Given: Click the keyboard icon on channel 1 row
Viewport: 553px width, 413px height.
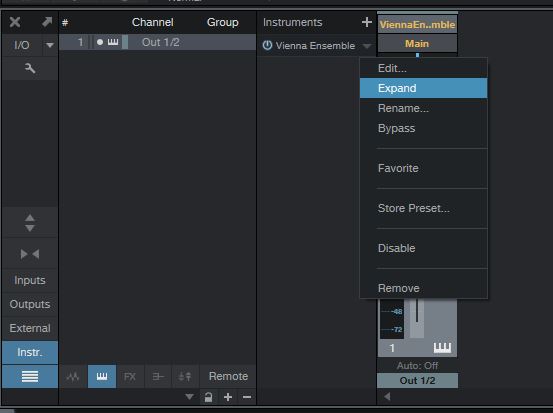Looking at the screenshot, I should pyautogui.click(x=113, y=42).
